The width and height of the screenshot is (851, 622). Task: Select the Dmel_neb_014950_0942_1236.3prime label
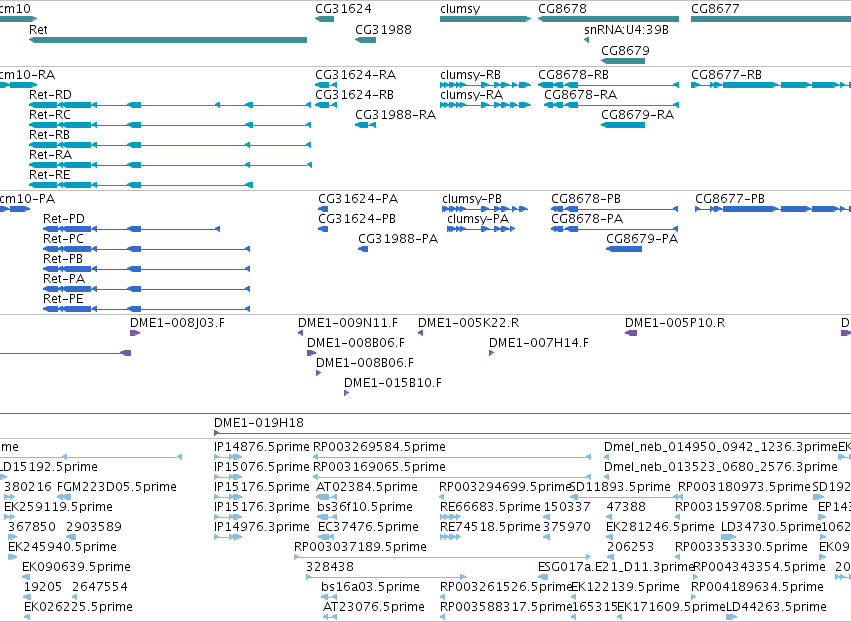tap(721, 447)
